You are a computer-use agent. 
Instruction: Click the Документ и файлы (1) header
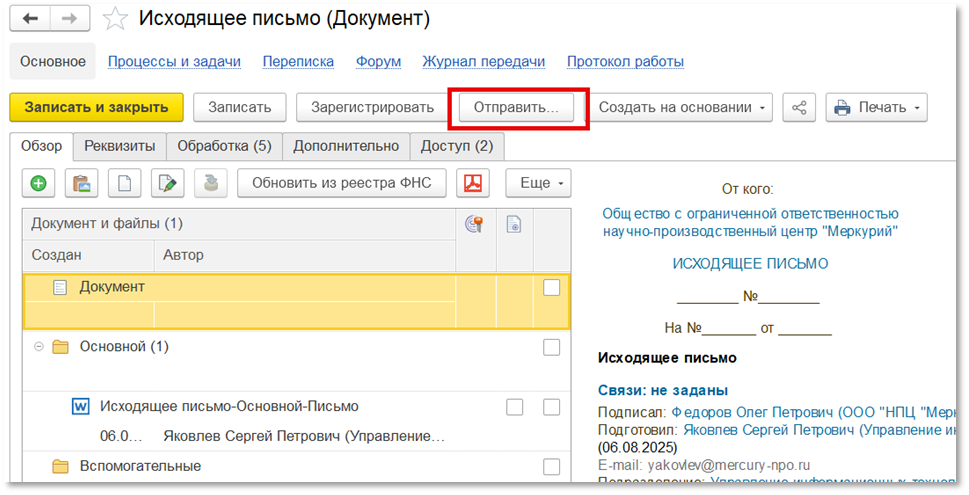point(239,224)
